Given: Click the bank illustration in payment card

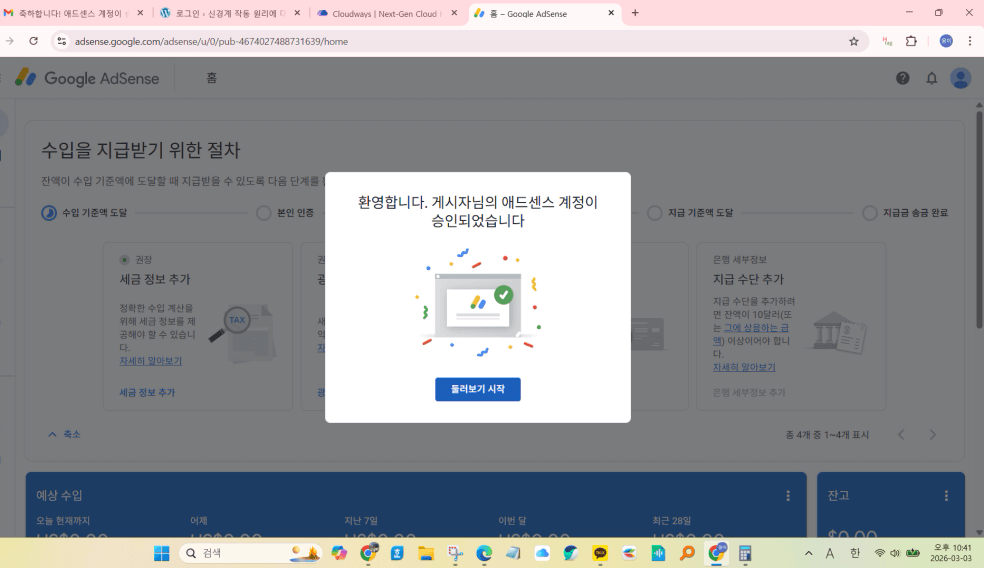Looking at the screenshot, I should point(839,333).
